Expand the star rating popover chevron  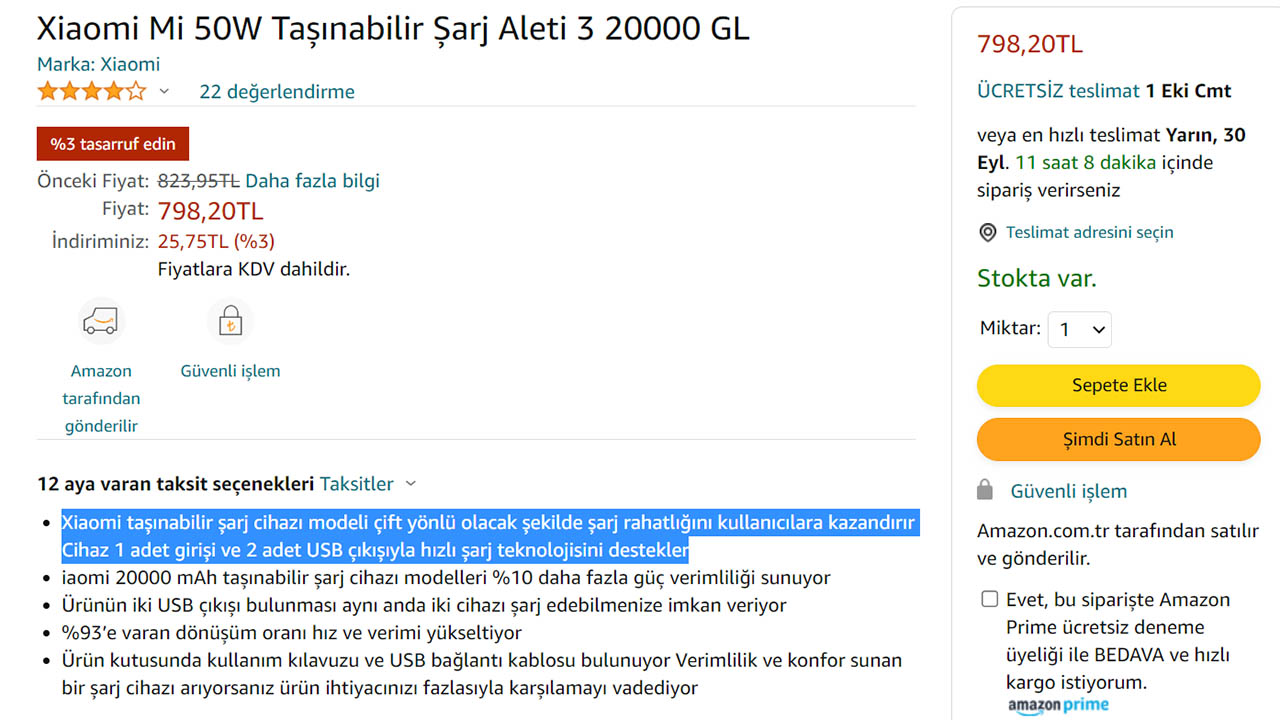tap(164, 92)
